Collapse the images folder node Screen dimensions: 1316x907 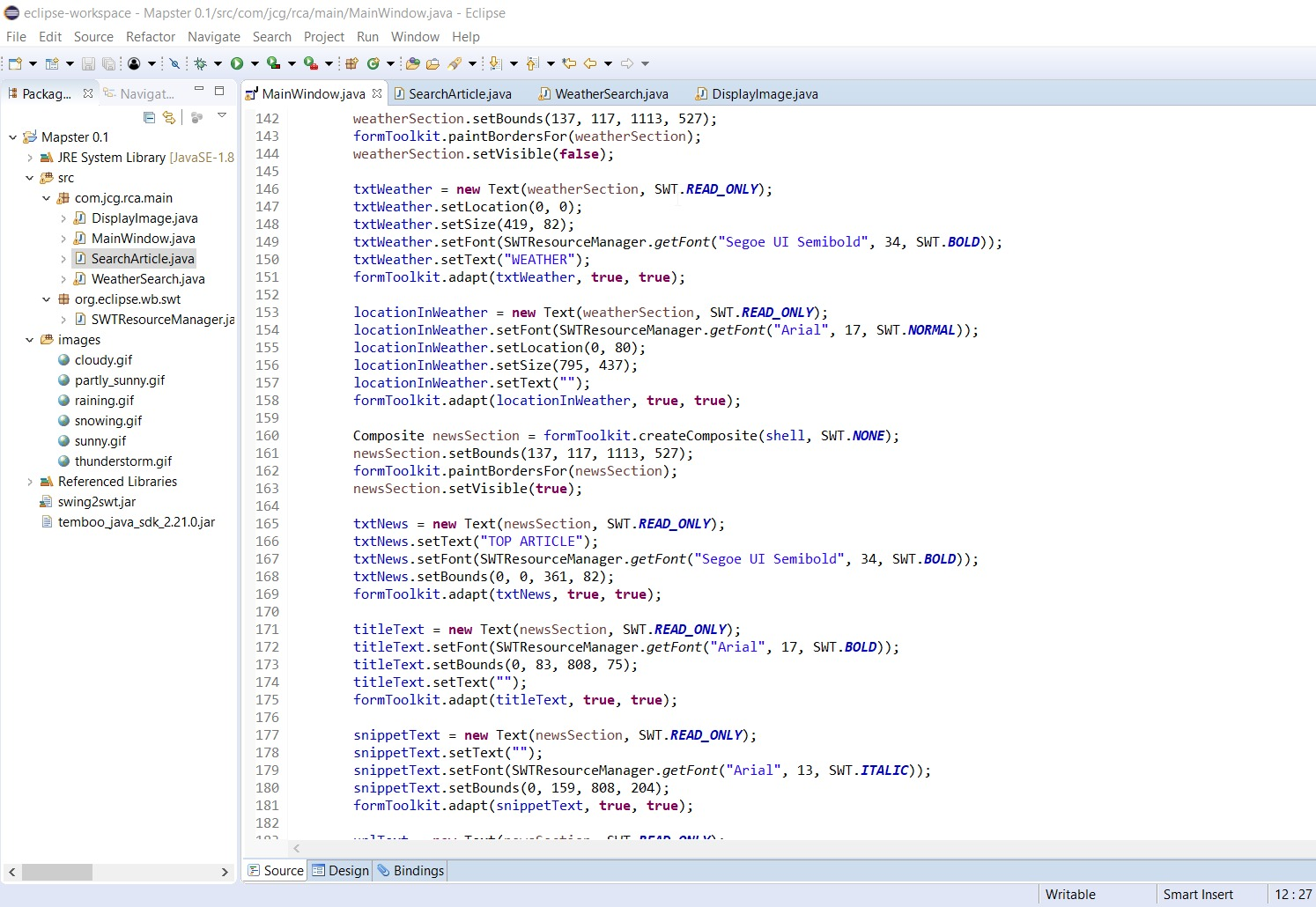(29, 340)
